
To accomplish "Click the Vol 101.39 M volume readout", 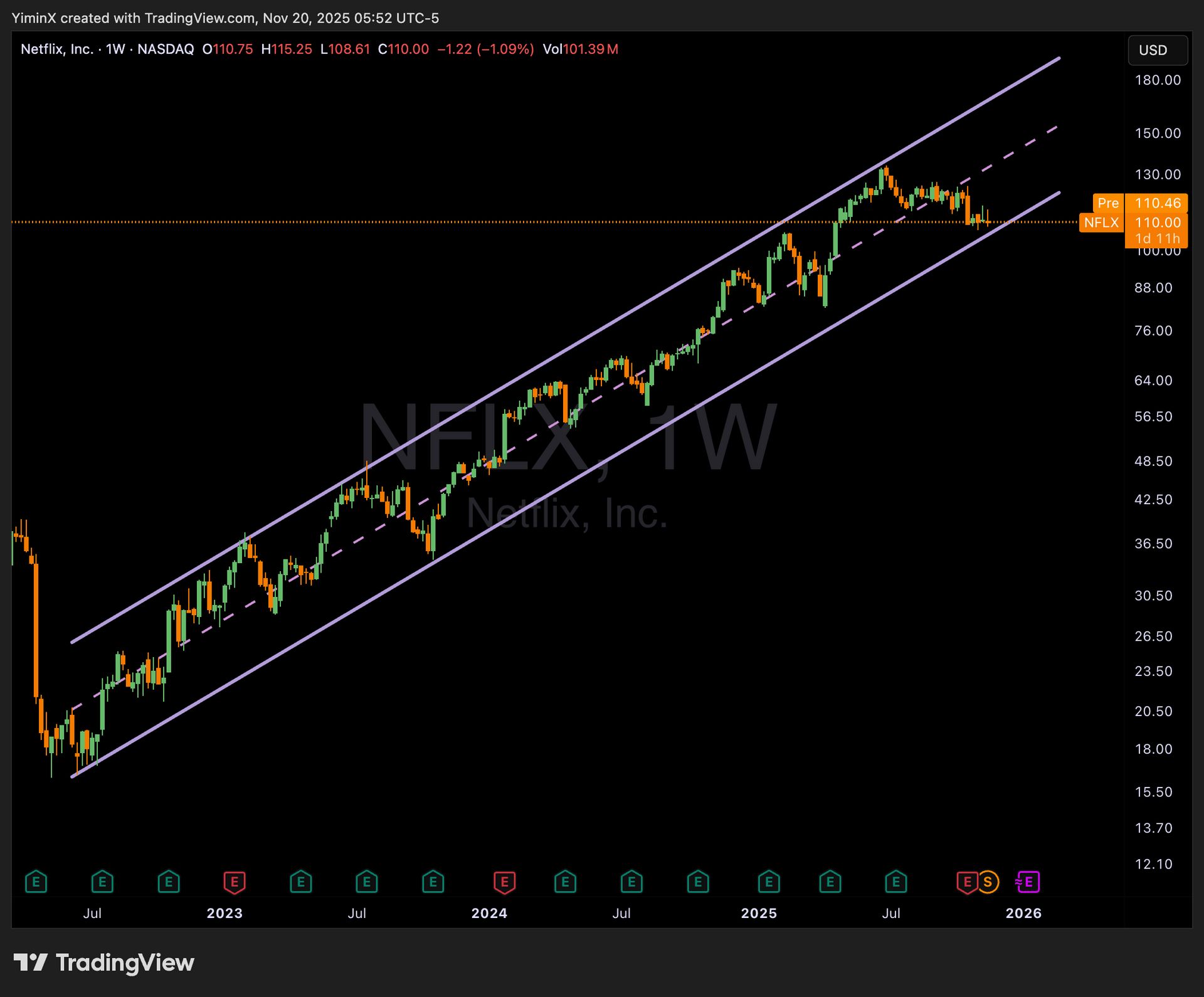I will tap(580, 49).
